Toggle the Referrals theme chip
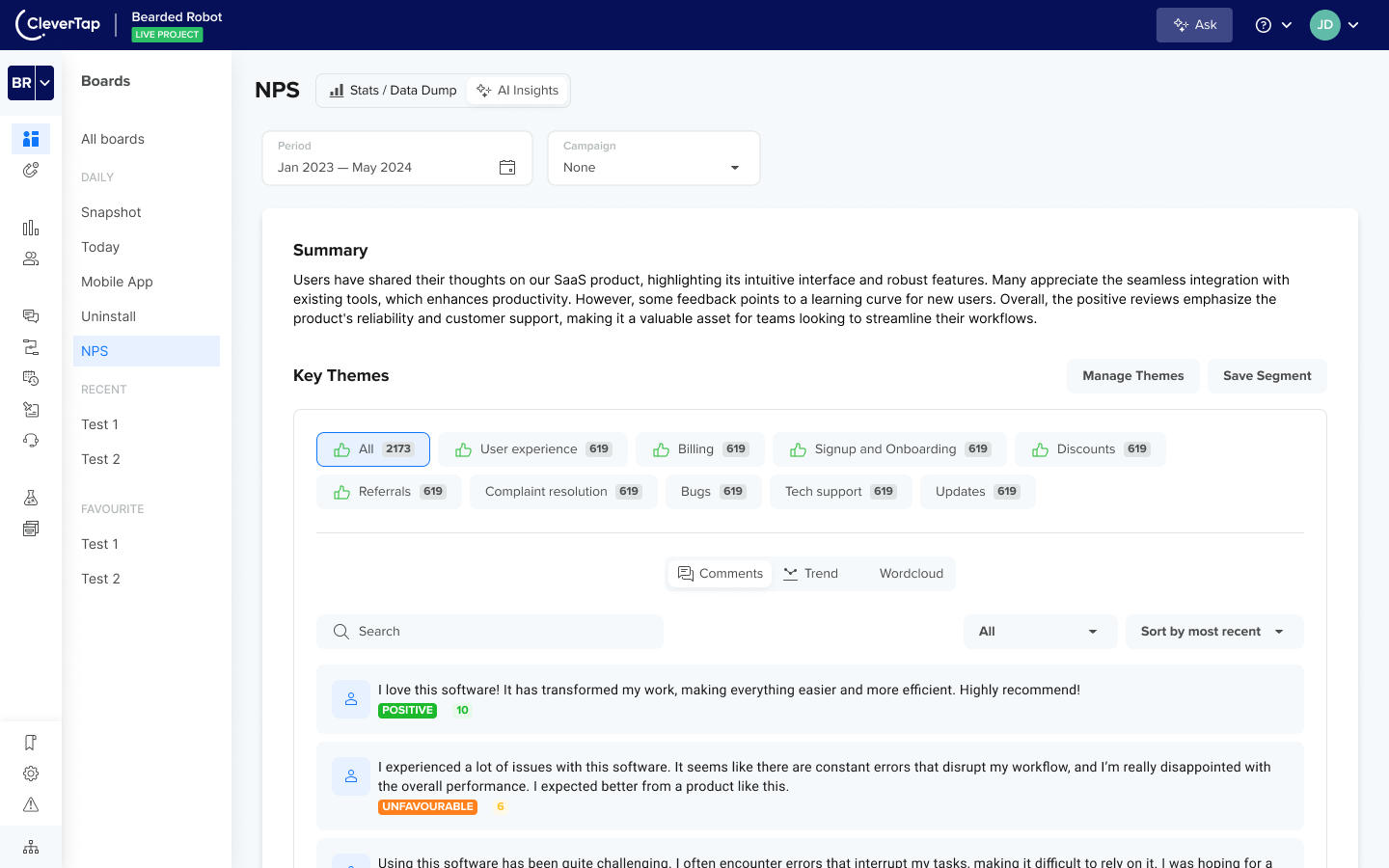 coord(389,492)
